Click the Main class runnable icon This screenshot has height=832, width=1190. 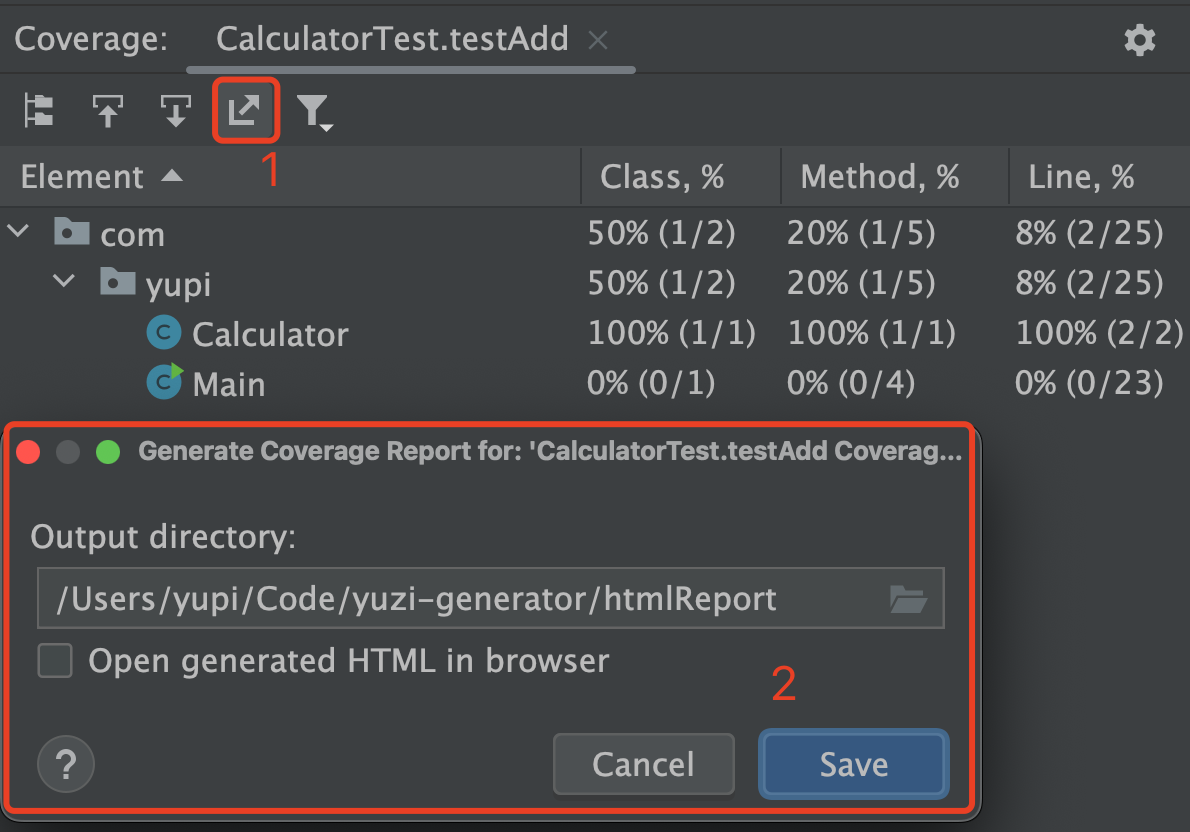[x=165, y=382]
